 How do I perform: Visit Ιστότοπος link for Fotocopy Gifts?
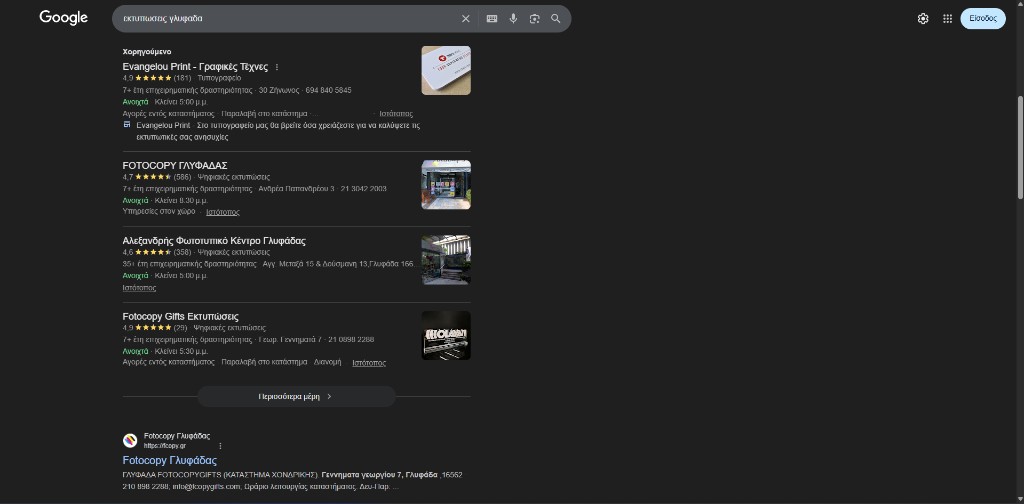coord(369,363)
